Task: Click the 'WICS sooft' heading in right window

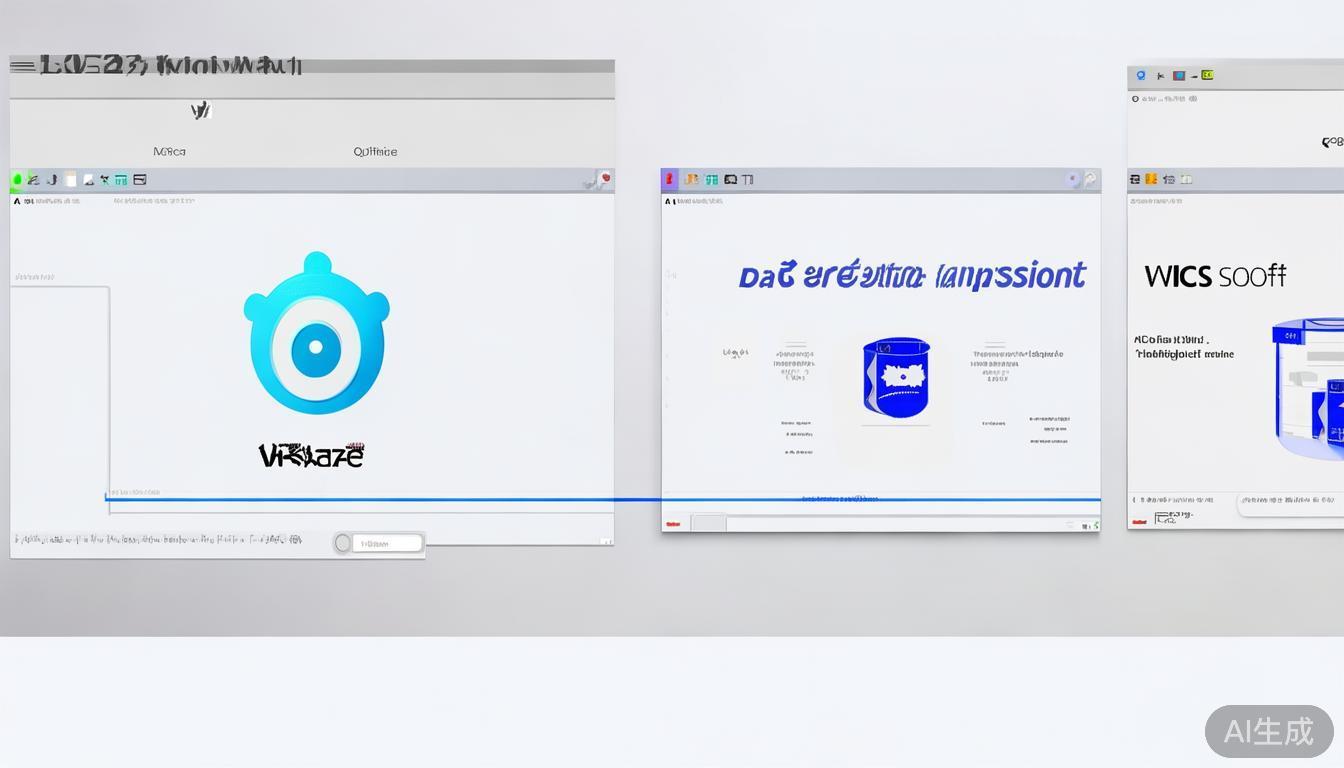Action: pos(1215,276)
